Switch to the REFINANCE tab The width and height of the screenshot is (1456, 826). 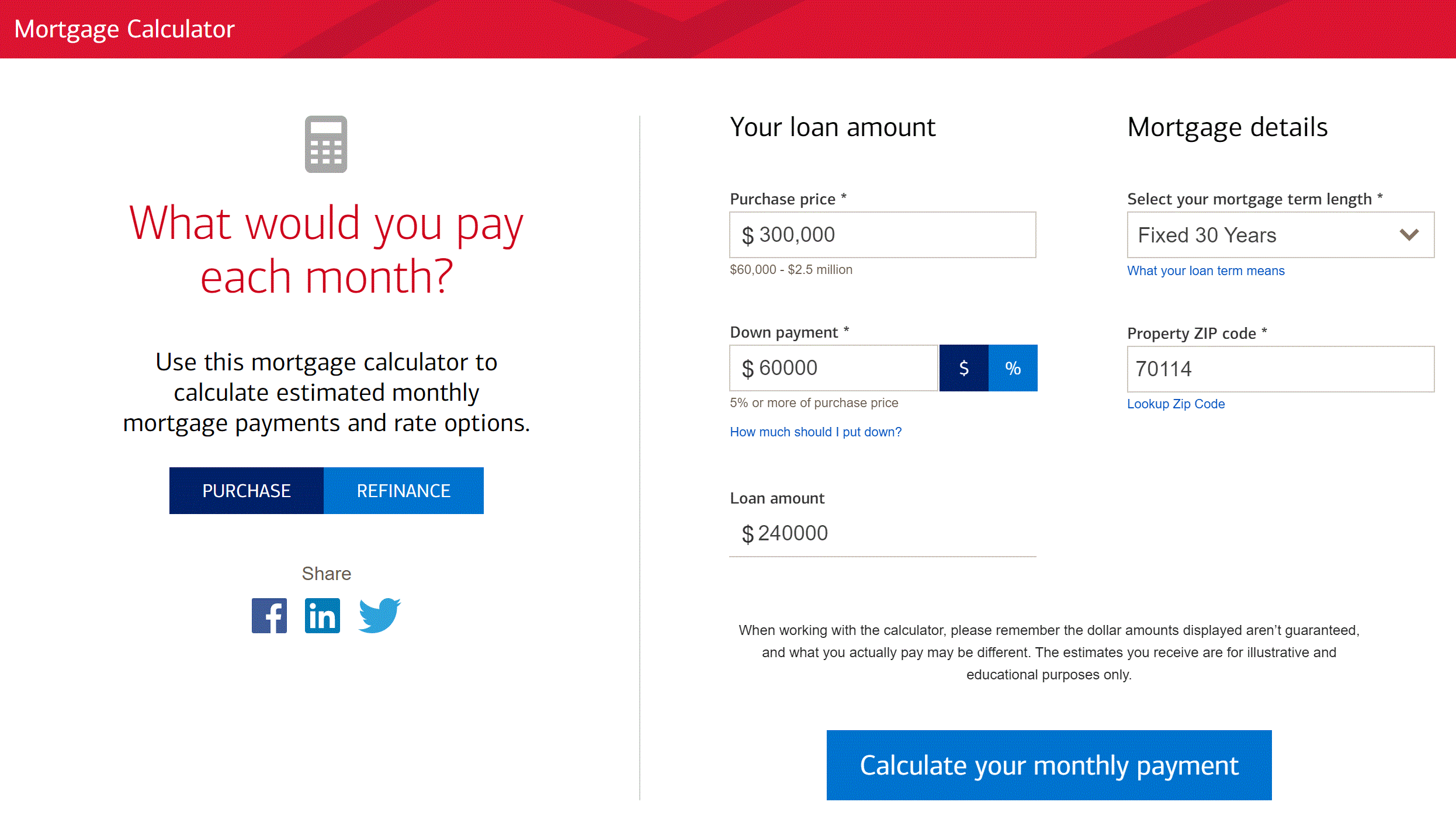pos(404,490)
